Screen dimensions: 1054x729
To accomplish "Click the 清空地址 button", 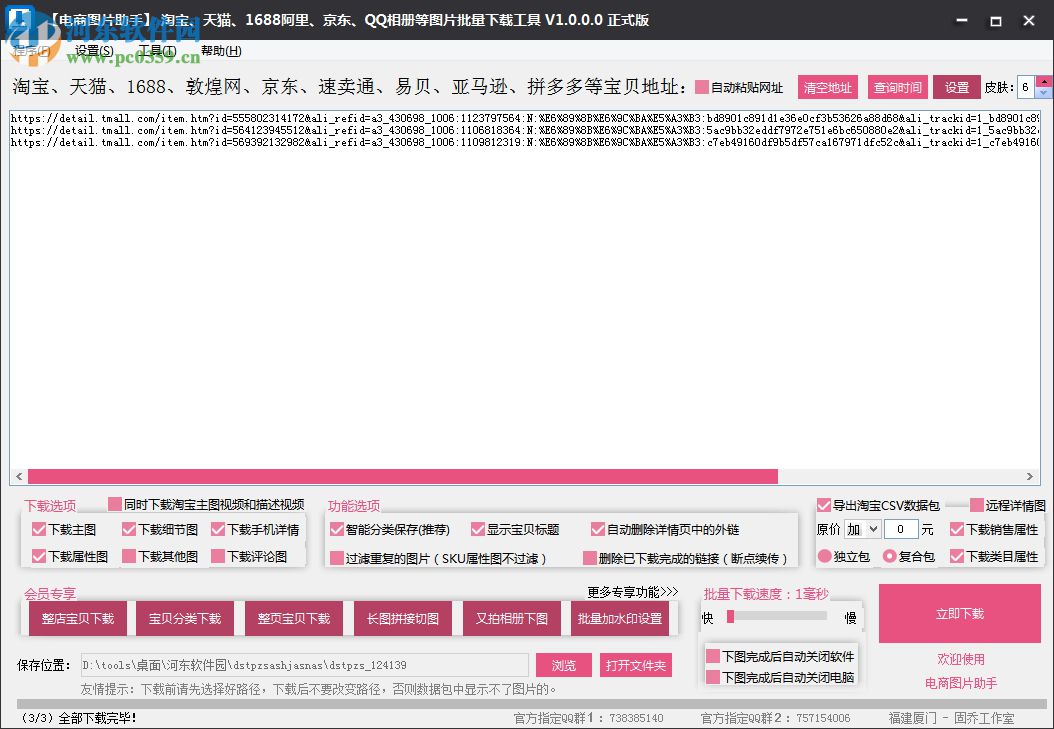I will pos(827,87).
